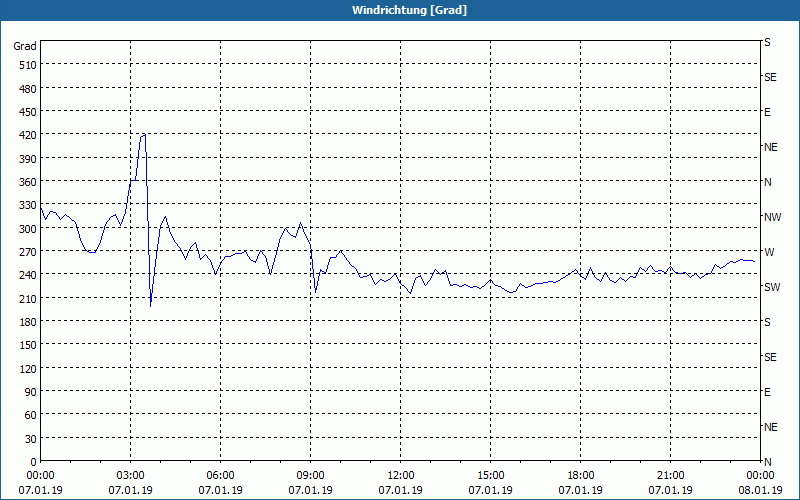Viewport: 800px width, 500px height.
Task: Click the N compass label beside 360 gridline
Action: pyautogui.click(x=768, y=182)
